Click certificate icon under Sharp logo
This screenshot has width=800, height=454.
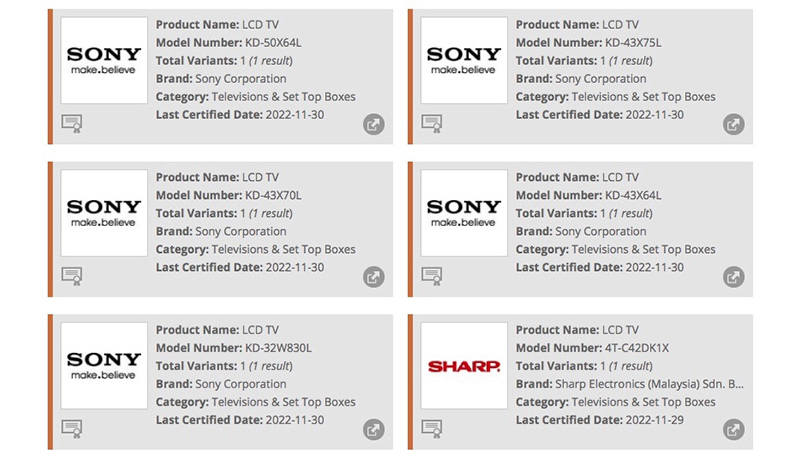(432, 428)
